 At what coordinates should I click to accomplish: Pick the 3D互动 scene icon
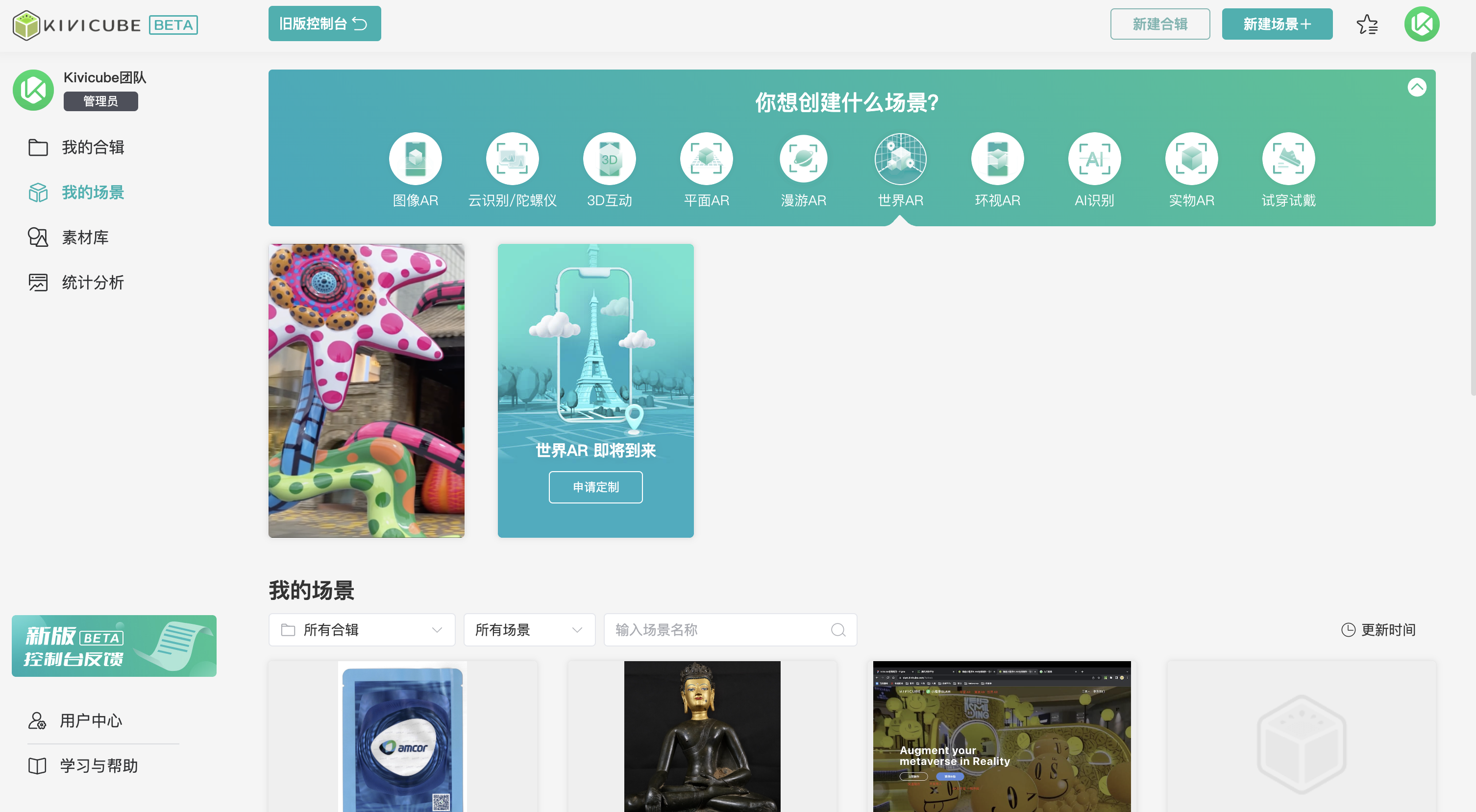(x=609, y=159)
